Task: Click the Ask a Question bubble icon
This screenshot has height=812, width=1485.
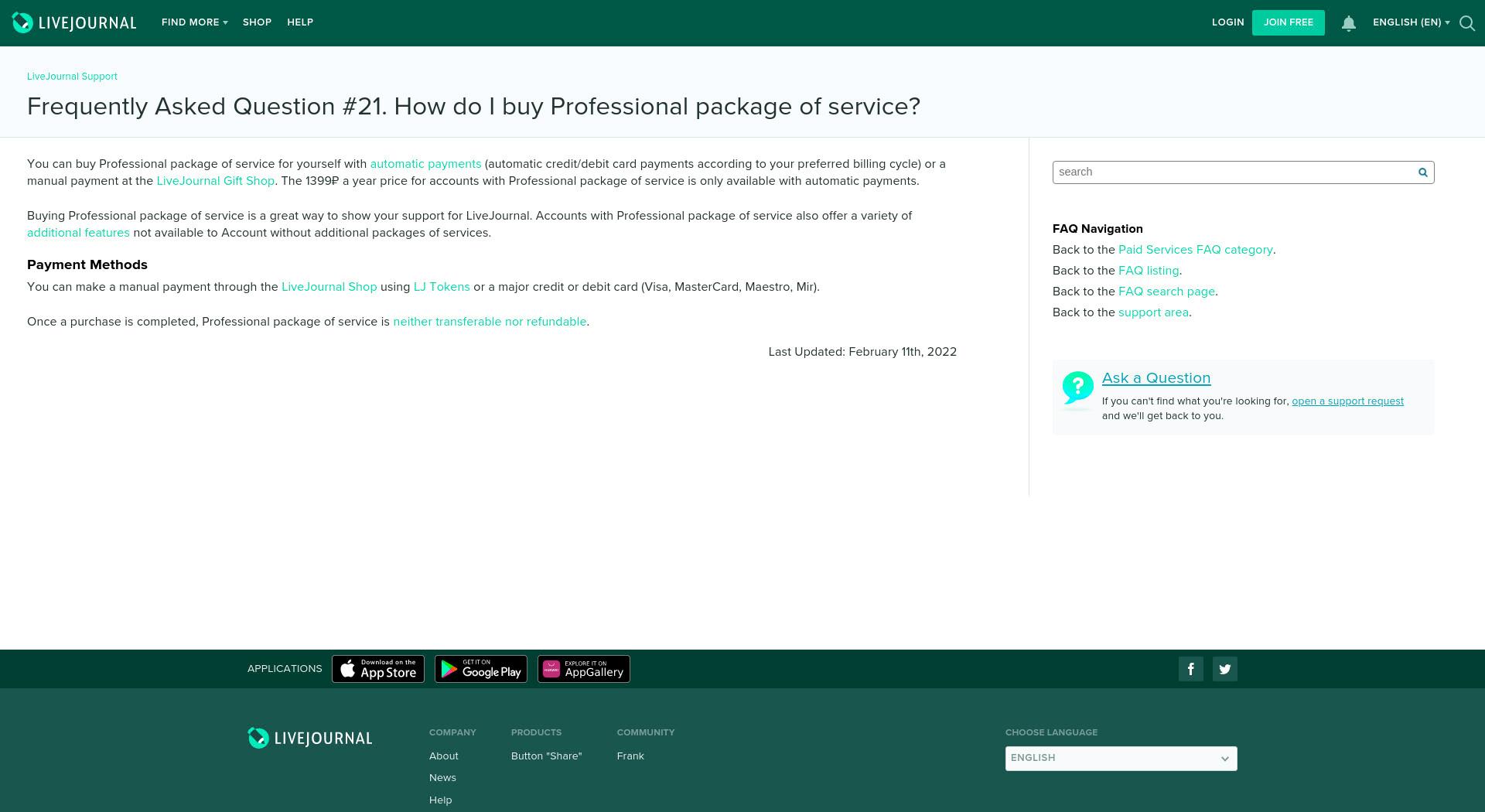Action: pyautogui.click(x=1077, y=388)
